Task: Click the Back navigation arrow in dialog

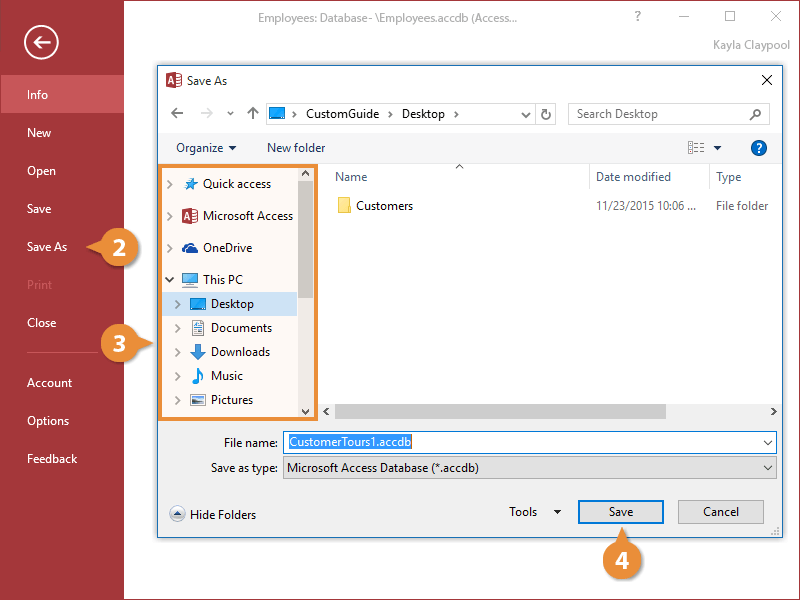Action: [x=177, y=114]
